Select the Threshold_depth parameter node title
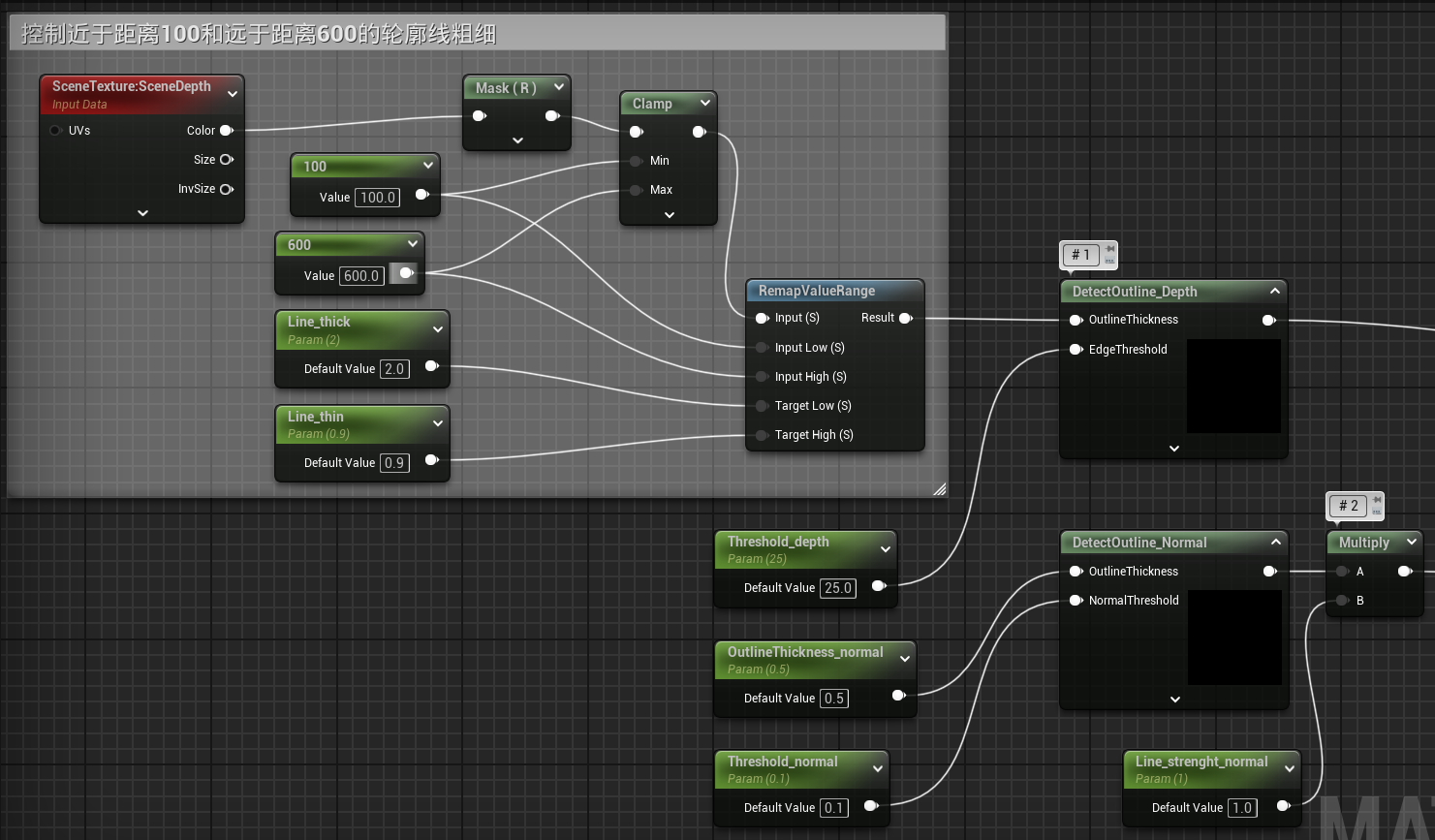Screen dimensions: 1435x840 pyautogui.click(x=778, y=542)
